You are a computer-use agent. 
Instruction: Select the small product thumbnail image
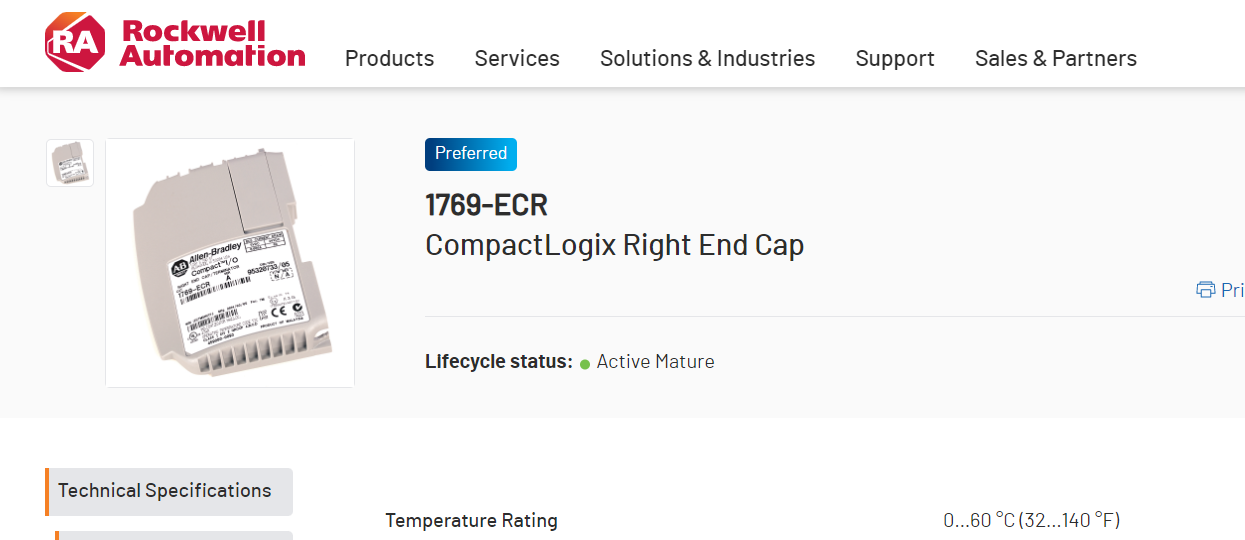point(70,163)
